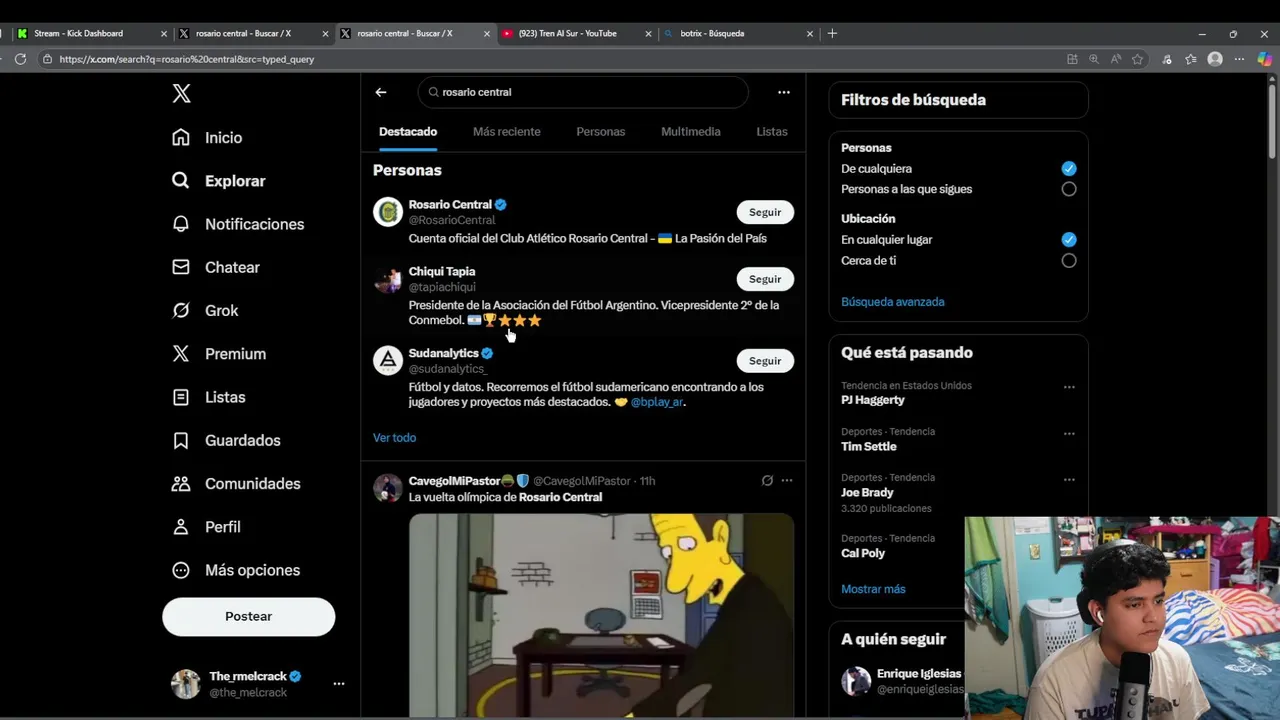Open Perfil in the sidebar
This screenshot has height=720, width=1280.
(206, 527)
